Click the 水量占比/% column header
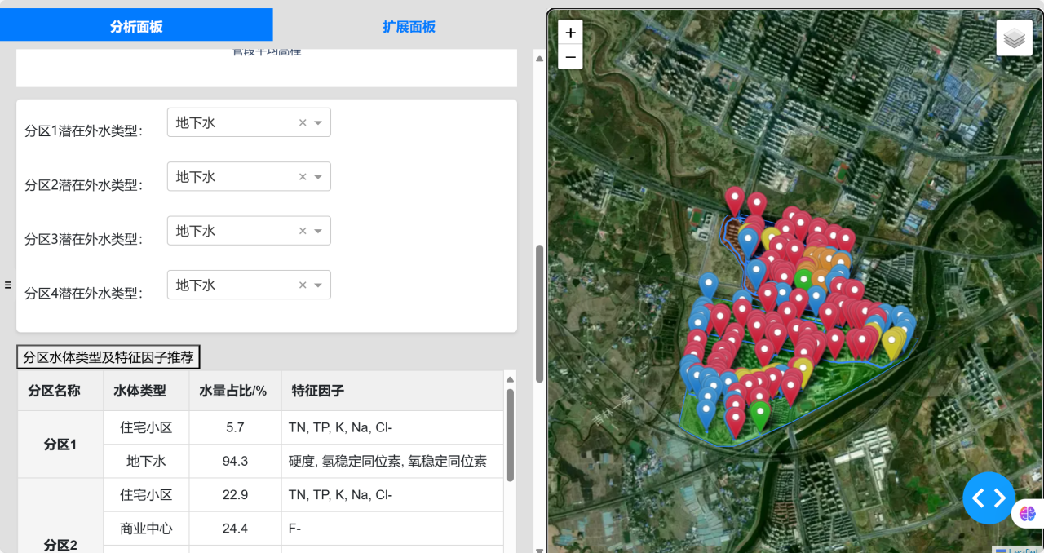The image size is (1044, 553). (x=235, y=391)
